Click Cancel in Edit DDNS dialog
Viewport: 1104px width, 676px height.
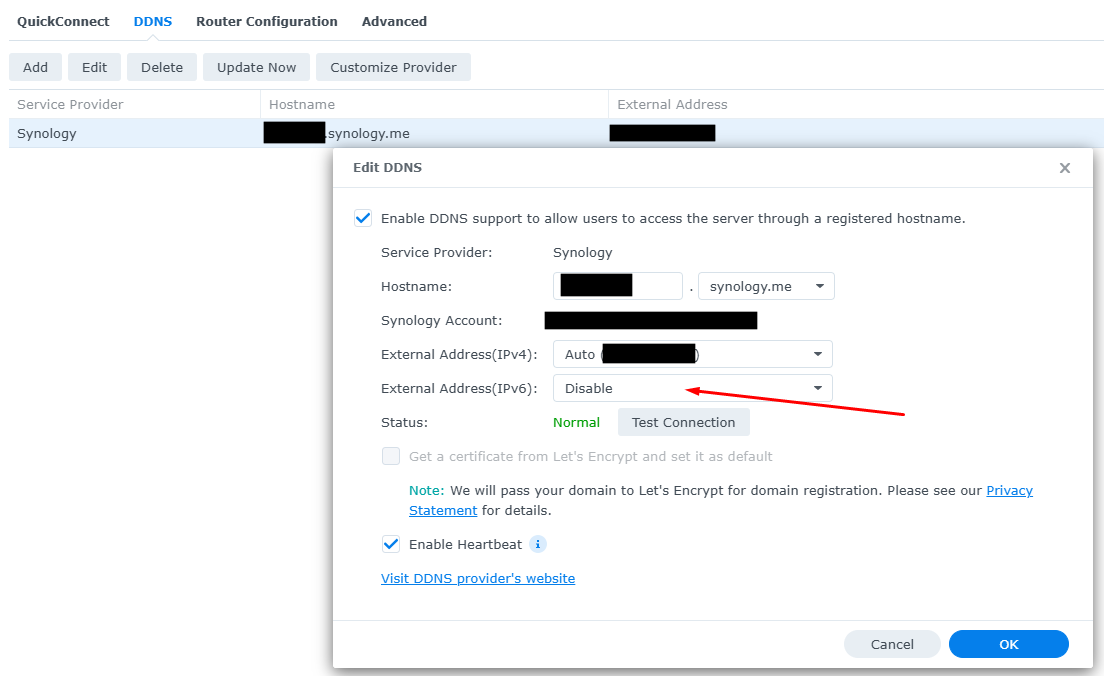tap(892, 645)
